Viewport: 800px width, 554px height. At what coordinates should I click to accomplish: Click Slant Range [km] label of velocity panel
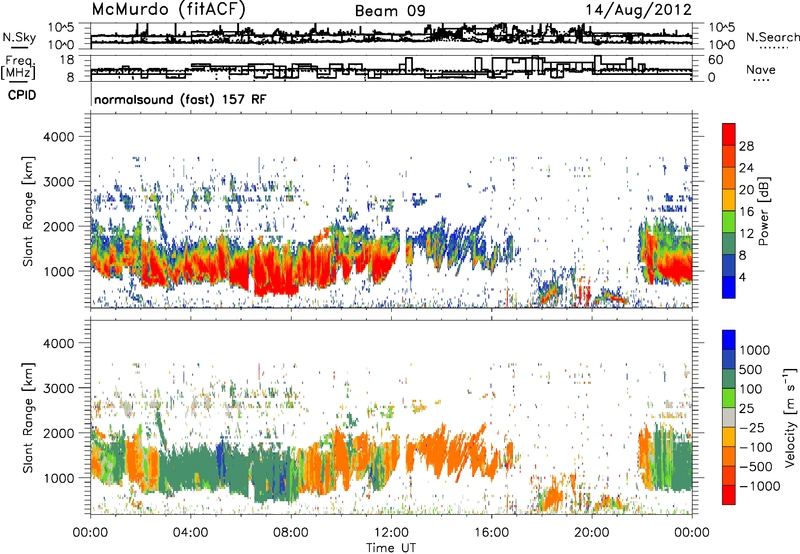pyautogui.click(x=28, y=418)
